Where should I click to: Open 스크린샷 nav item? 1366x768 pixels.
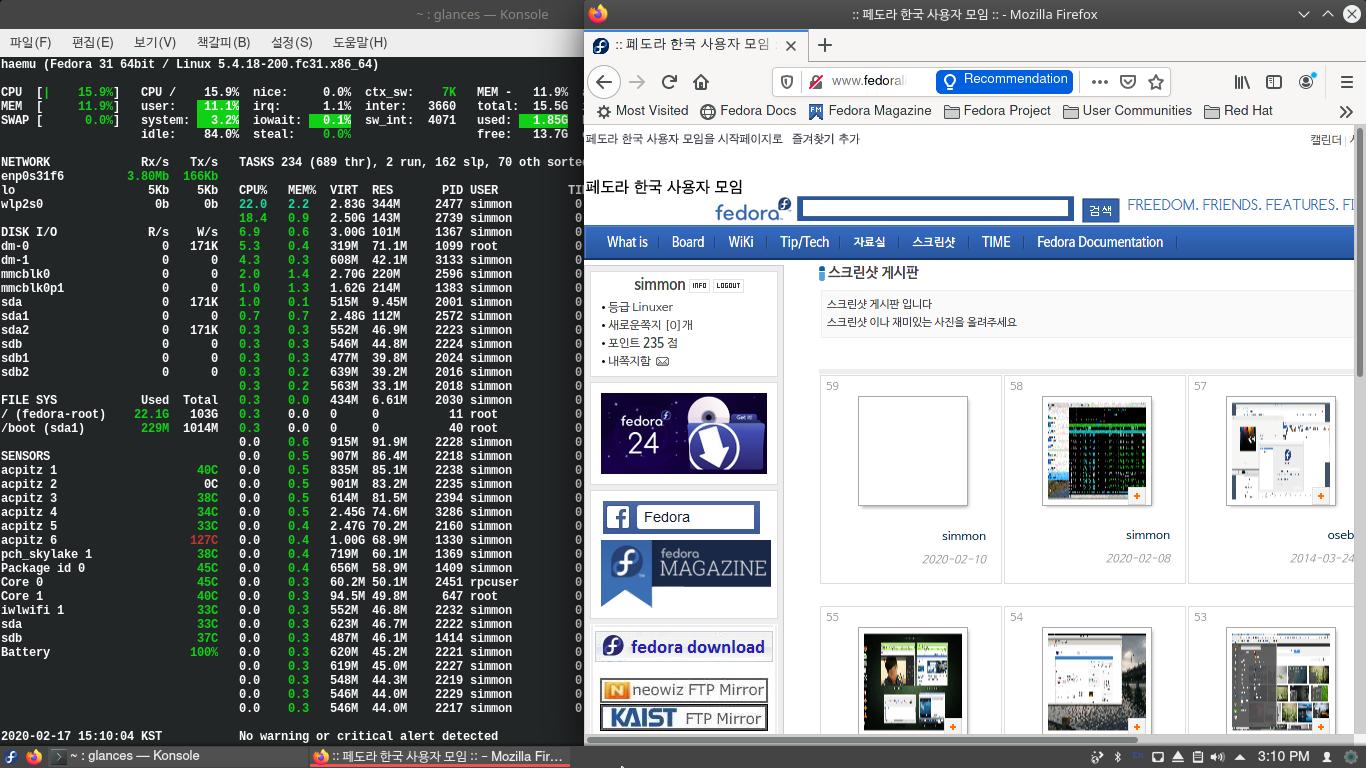[x=933, y=242]
